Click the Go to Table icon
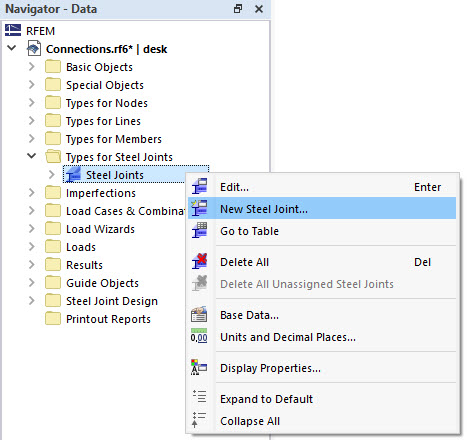469x440 pixels. (x=199, y=230)
